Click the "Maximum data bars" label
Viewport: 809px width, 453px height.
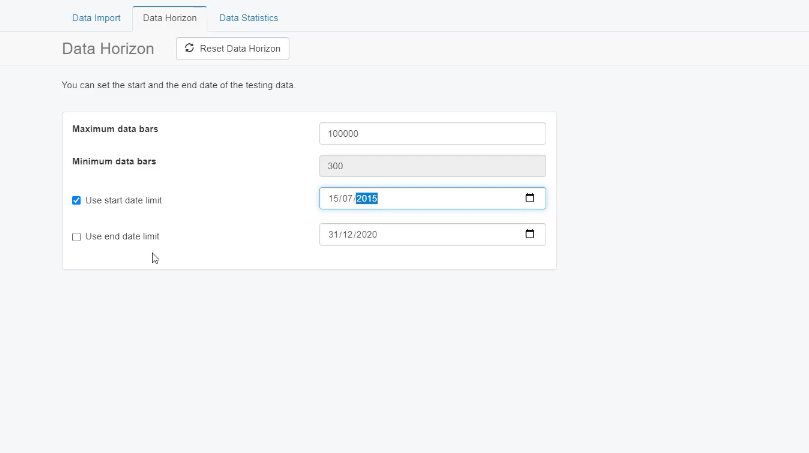click(x=115, y=129)
